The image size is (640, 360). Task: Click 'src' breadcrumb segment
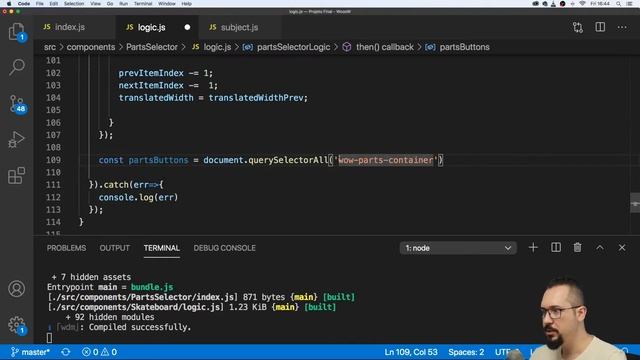[50, 47]
